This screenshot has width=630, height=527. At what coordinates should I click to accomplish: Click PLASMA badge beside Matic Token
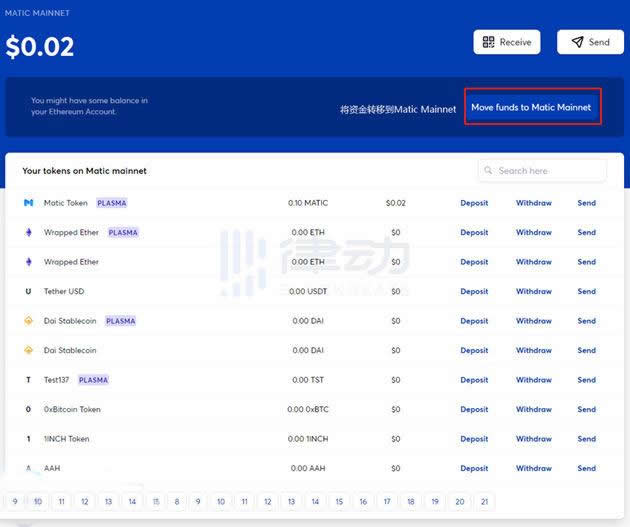pos(112,203)
